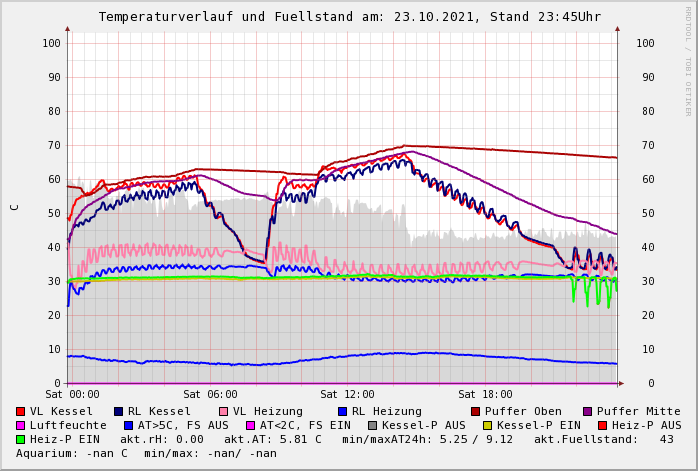Viewport: 698px width, 471px height.
Task: Select the Sat 18:00 time axis label
Action: 485,395
